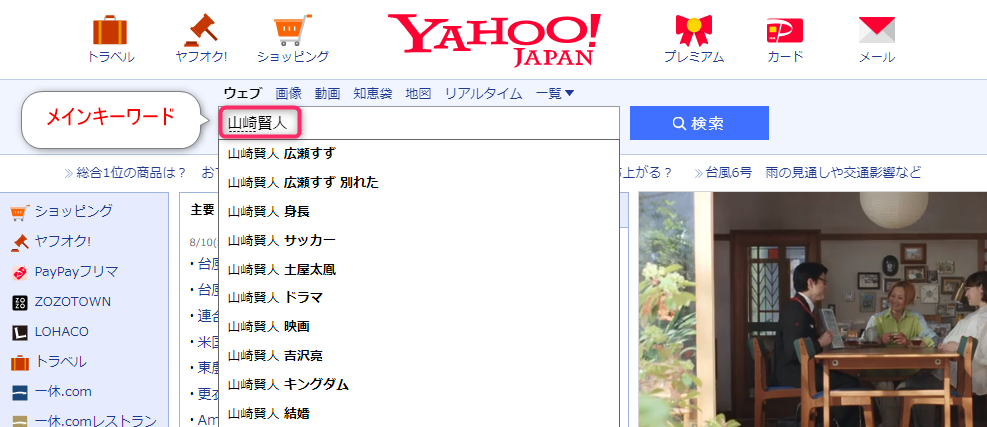The height and width of the screenshot is (427, 987).
Task: Choose suggestion 山崎賢人 キングダム
Action: click(288, 384)
